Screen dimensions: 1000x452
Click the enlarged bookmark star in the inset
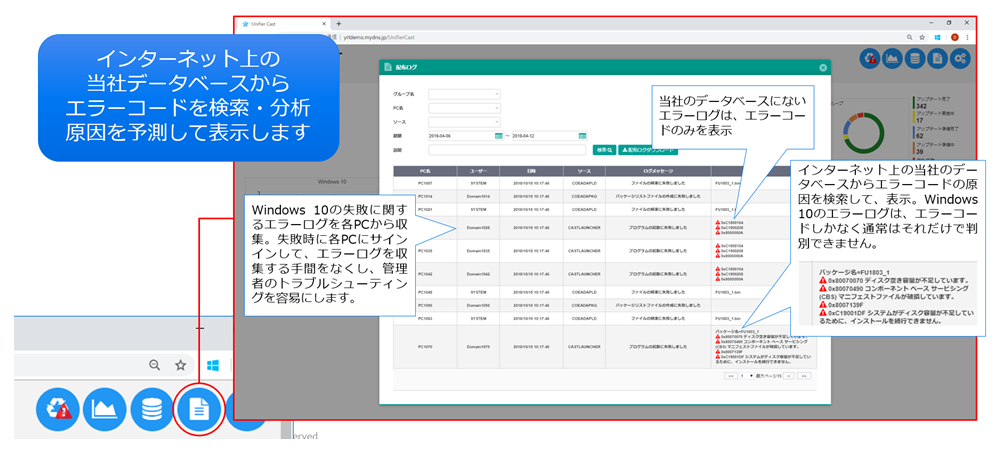pos(180,365)
